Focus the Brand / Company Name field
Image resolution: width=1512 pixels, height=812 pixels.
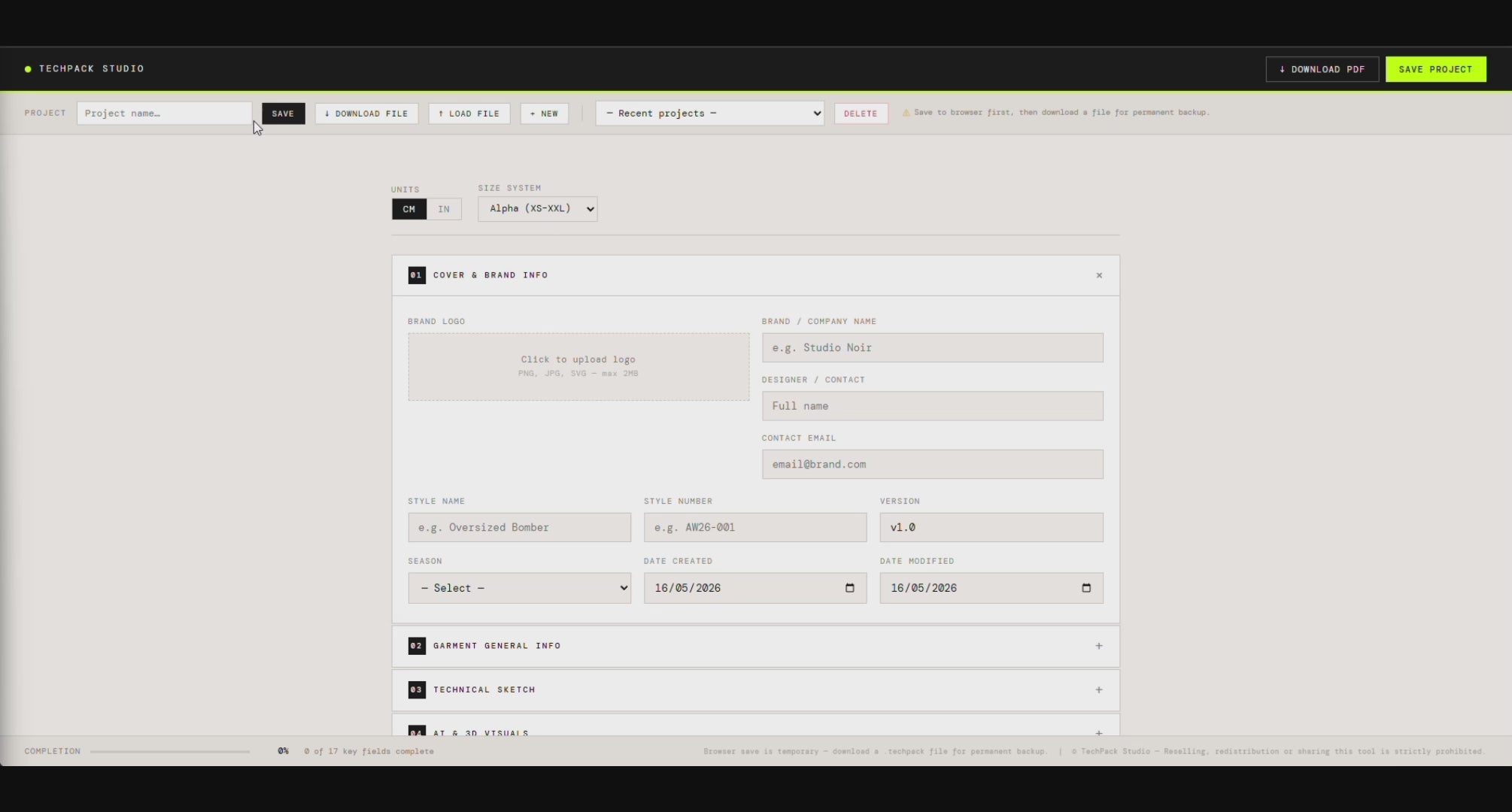pyautogui.click(x=932, y=347)
